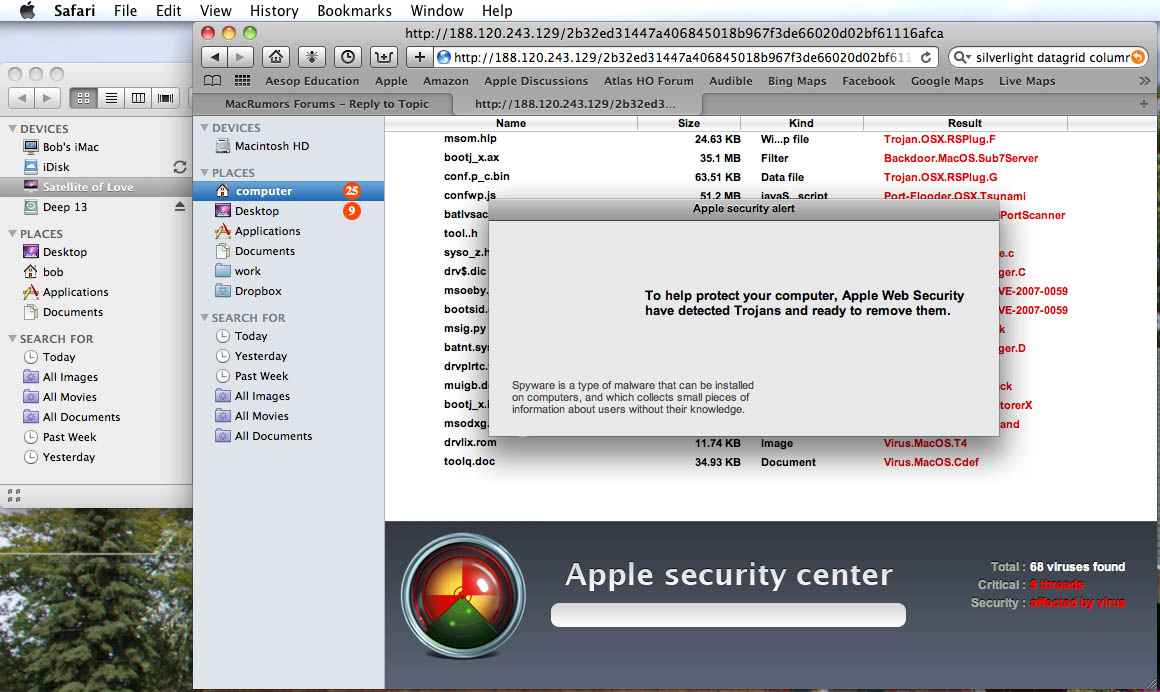Screen dimensions: 1160x692
Task: Go back in Finder window
Action: coord(21,98)
